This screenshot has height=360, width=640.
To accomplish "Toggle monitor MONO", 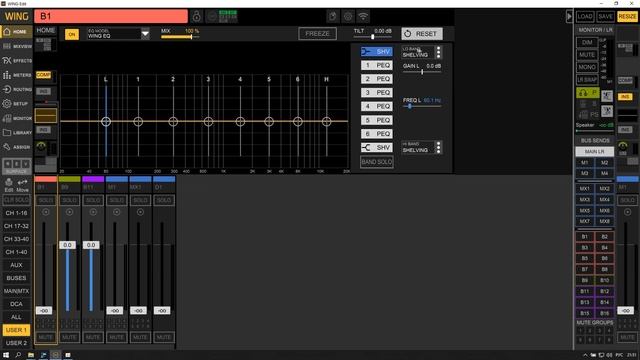I will point(587,67).
